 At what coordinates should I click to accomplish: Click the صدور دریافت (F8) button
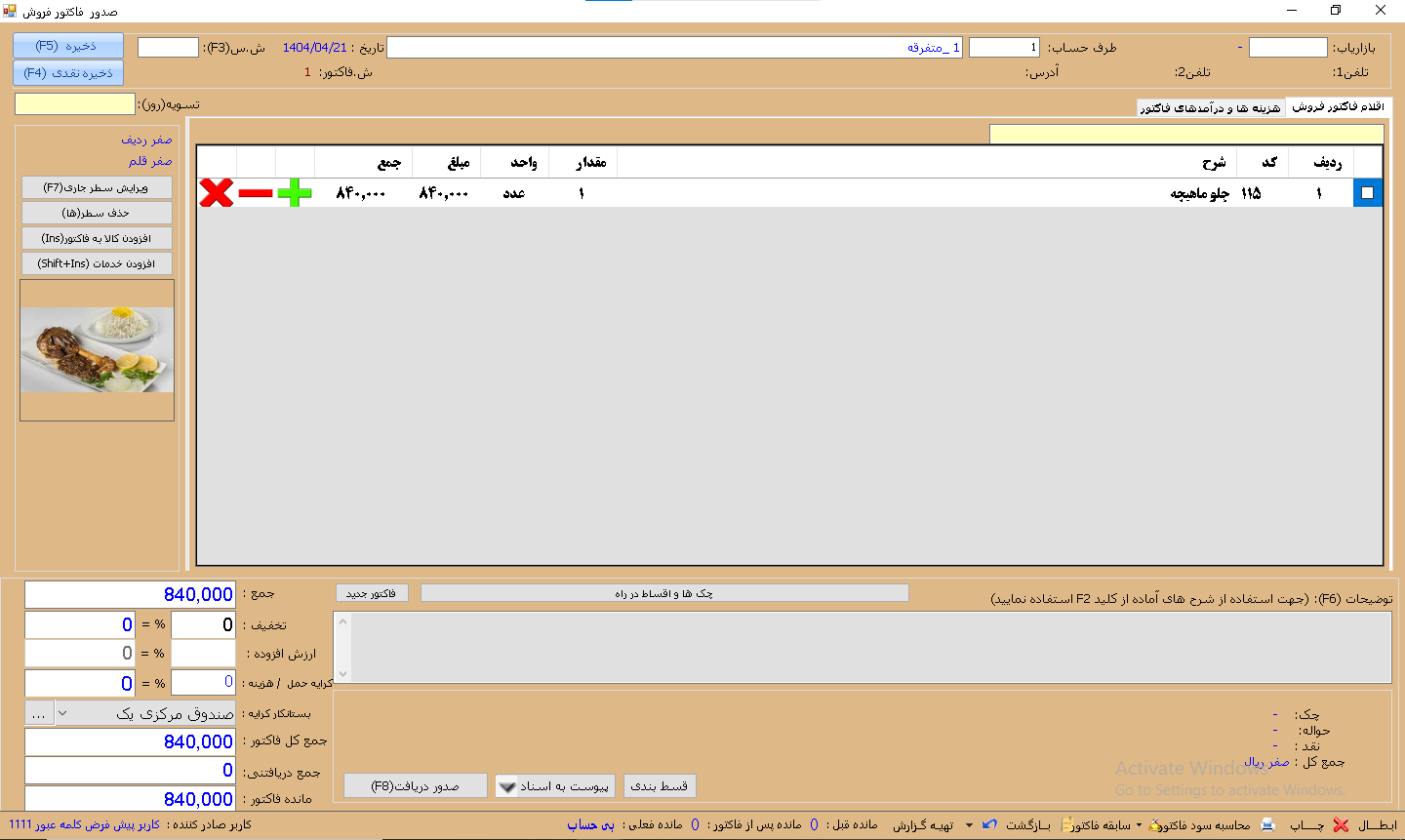pyautogui.click(x=415, y=786)
